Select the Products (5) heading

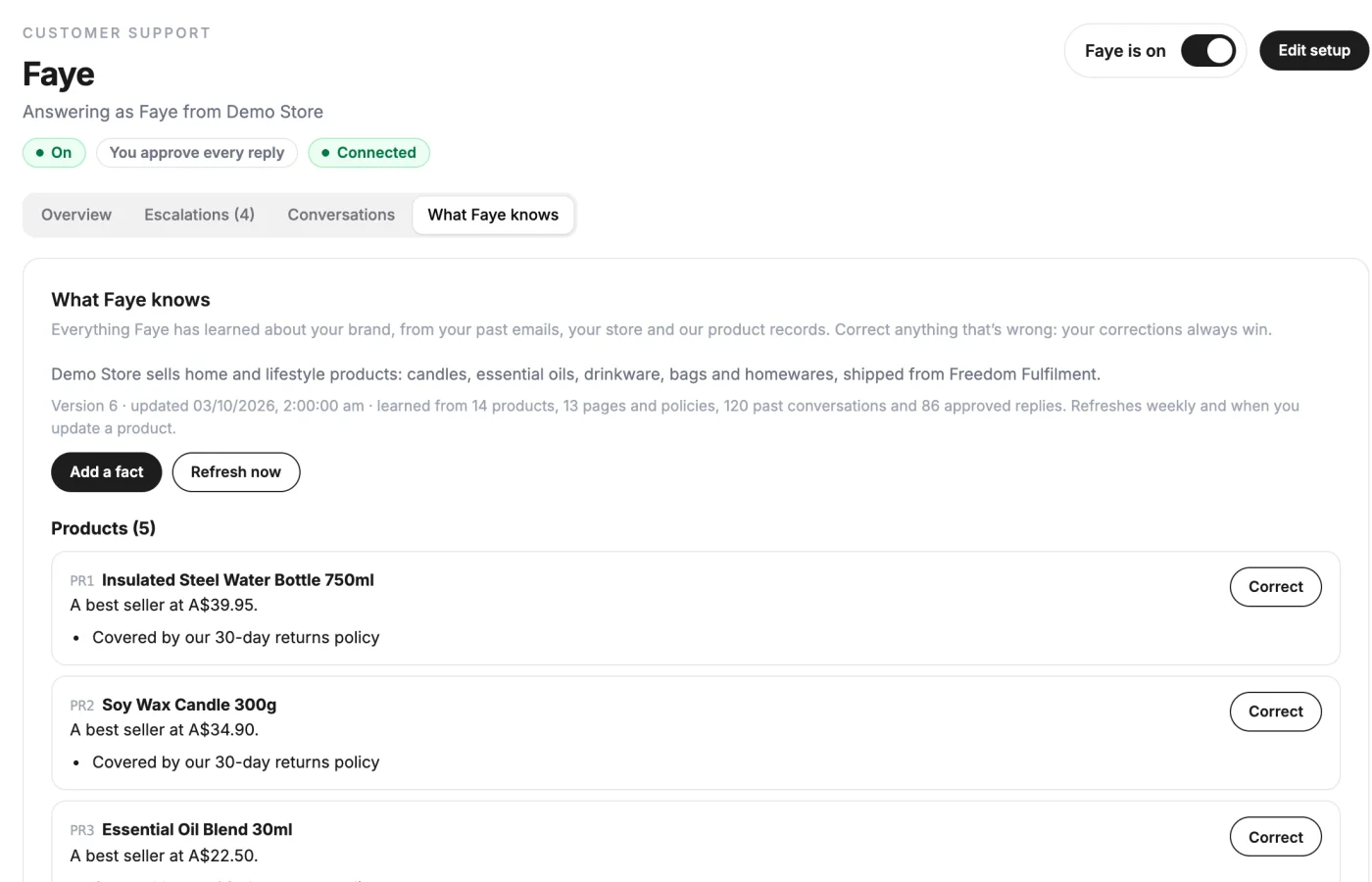pos(103,528)
